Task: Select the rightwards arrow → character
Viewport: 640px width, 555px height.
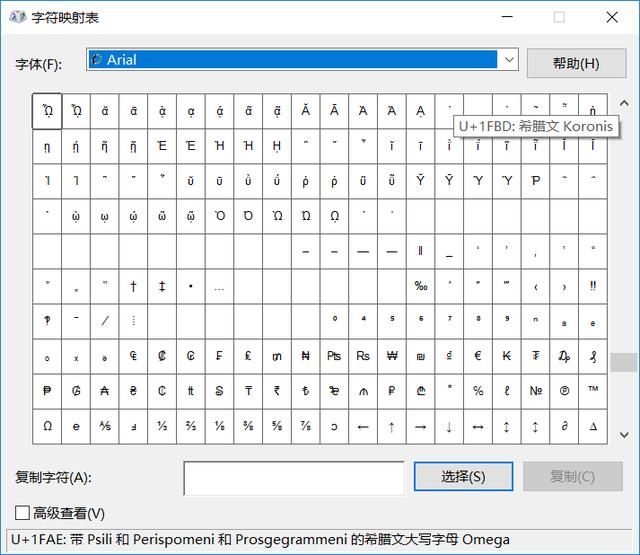Action: pyautogui.click(x=421, y=426)
